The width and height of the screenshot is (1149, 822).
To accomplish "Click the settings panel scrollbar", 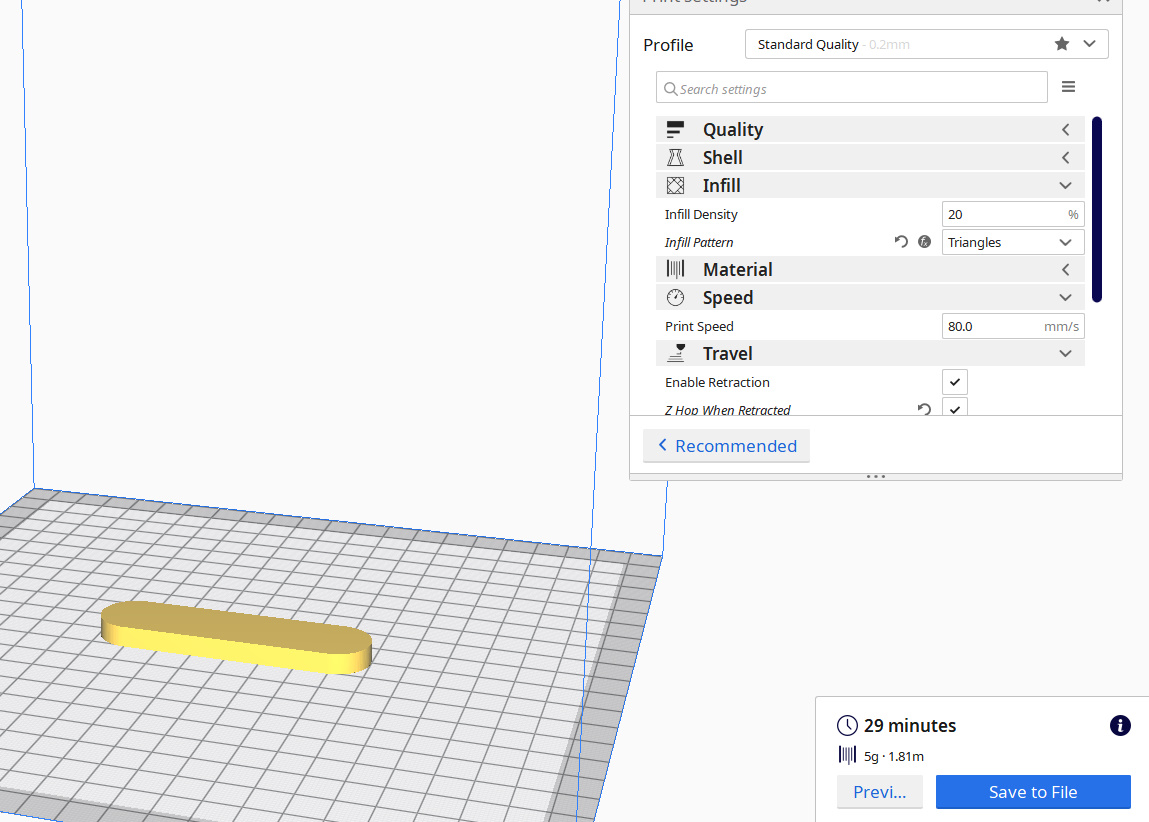I will (x=1096, y=209).
